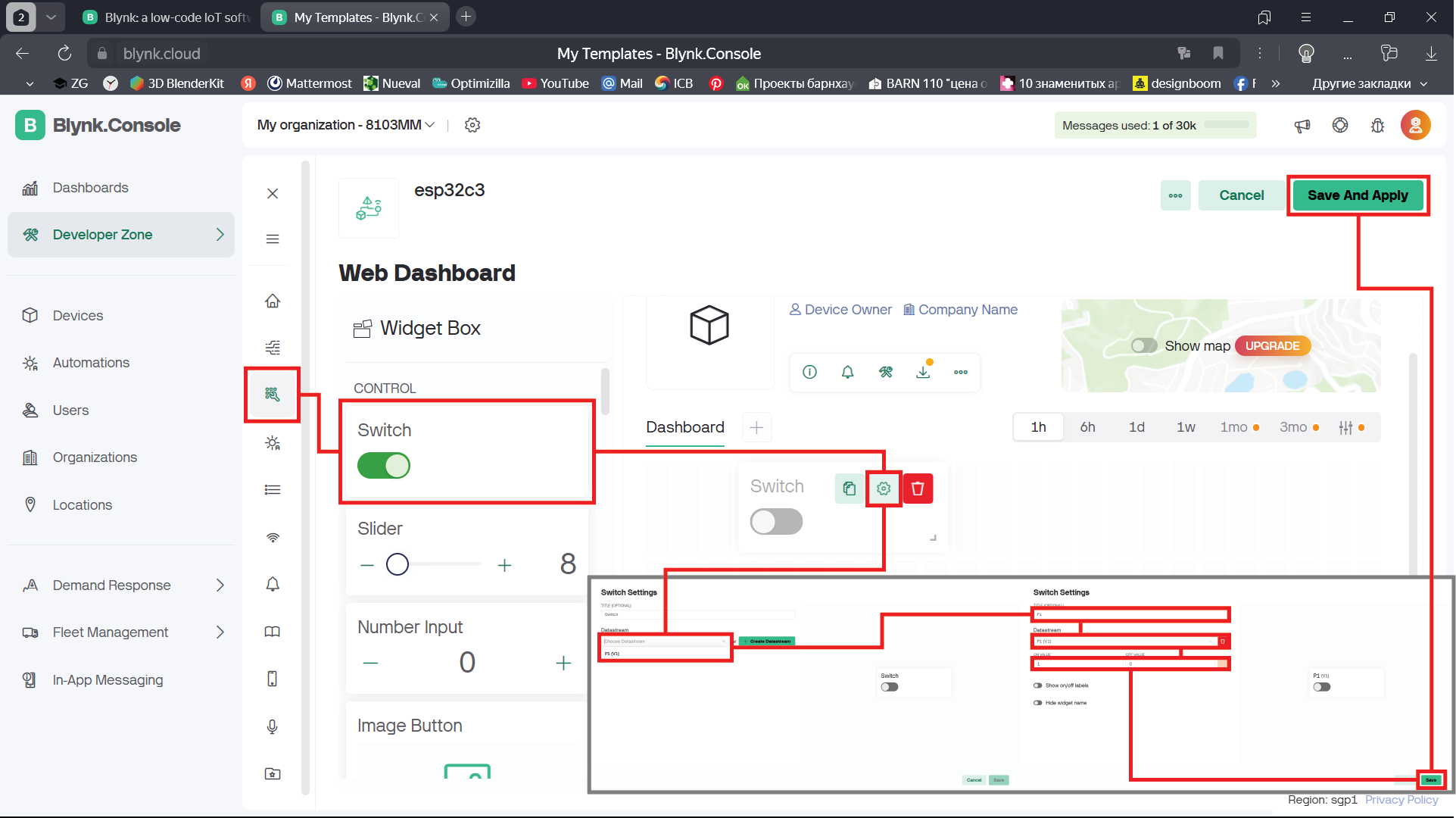Select the 1w time range
Screen dimensions: 1456x818
tap(1186, 428)
